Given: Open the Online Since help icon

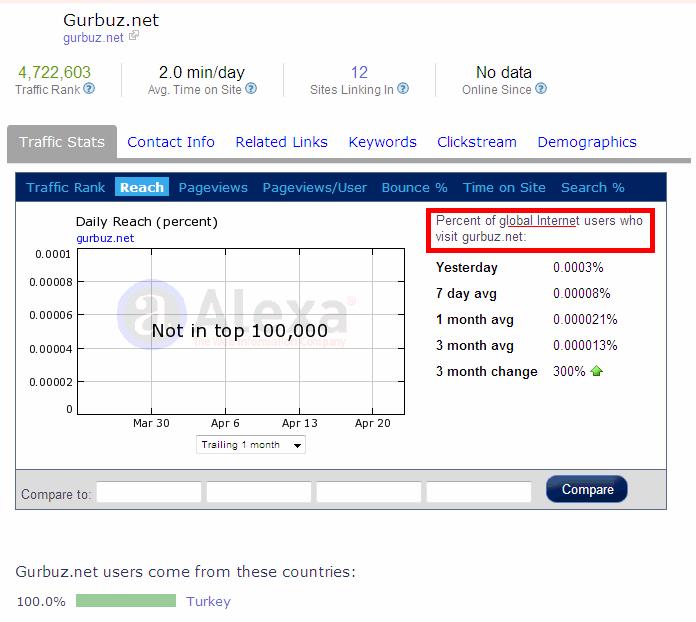Looking at the screenshot, I should (x=541, y=89).
